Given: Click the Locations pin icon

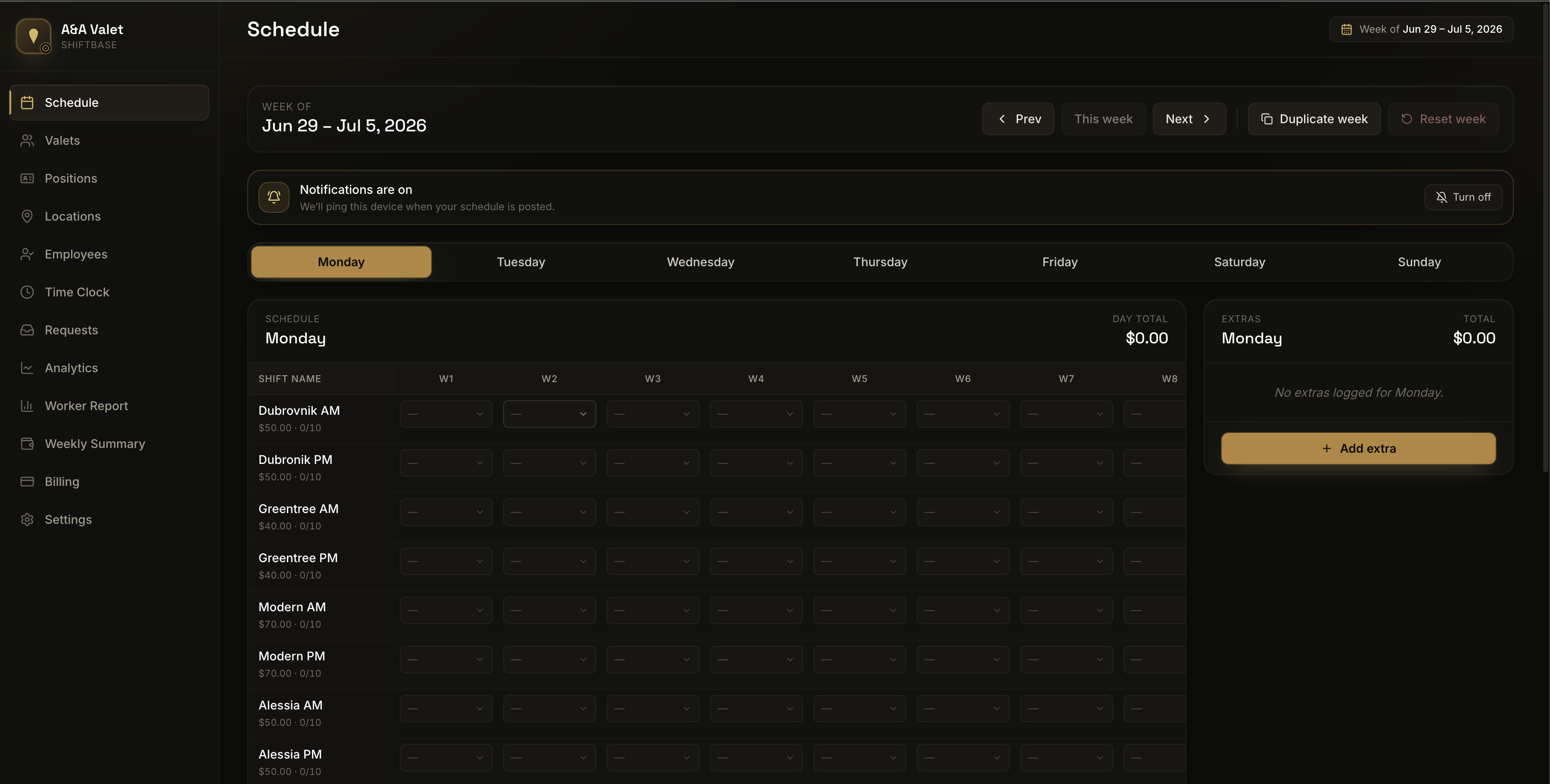Looking at the screenshot, I should (x=27, y=216).
